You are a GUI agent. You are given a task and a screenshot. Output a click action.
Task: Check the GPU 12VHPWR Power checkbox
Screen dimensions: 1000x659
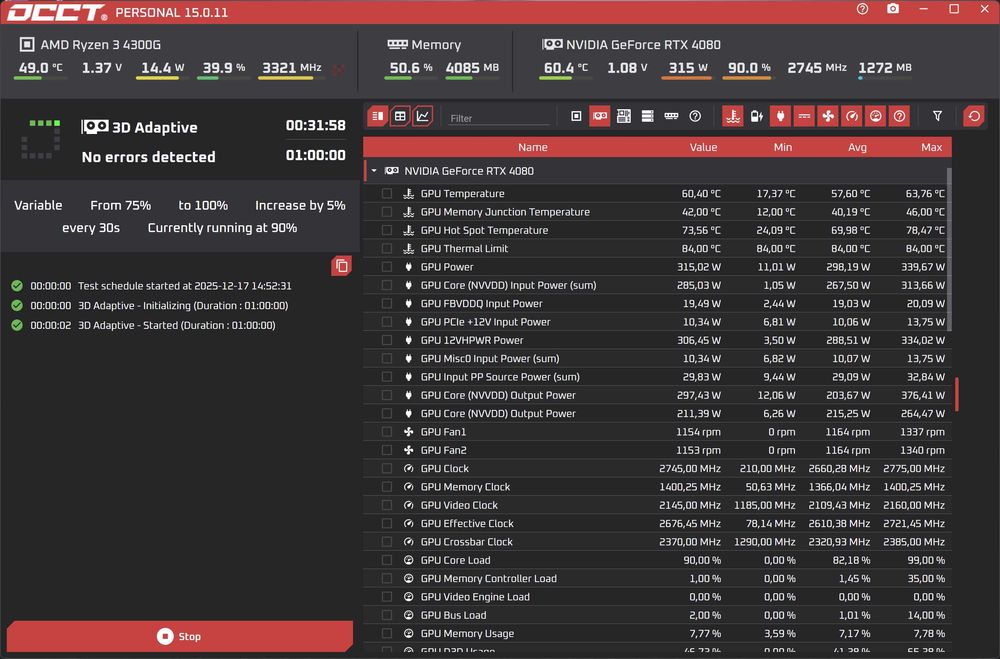[387, 340]
